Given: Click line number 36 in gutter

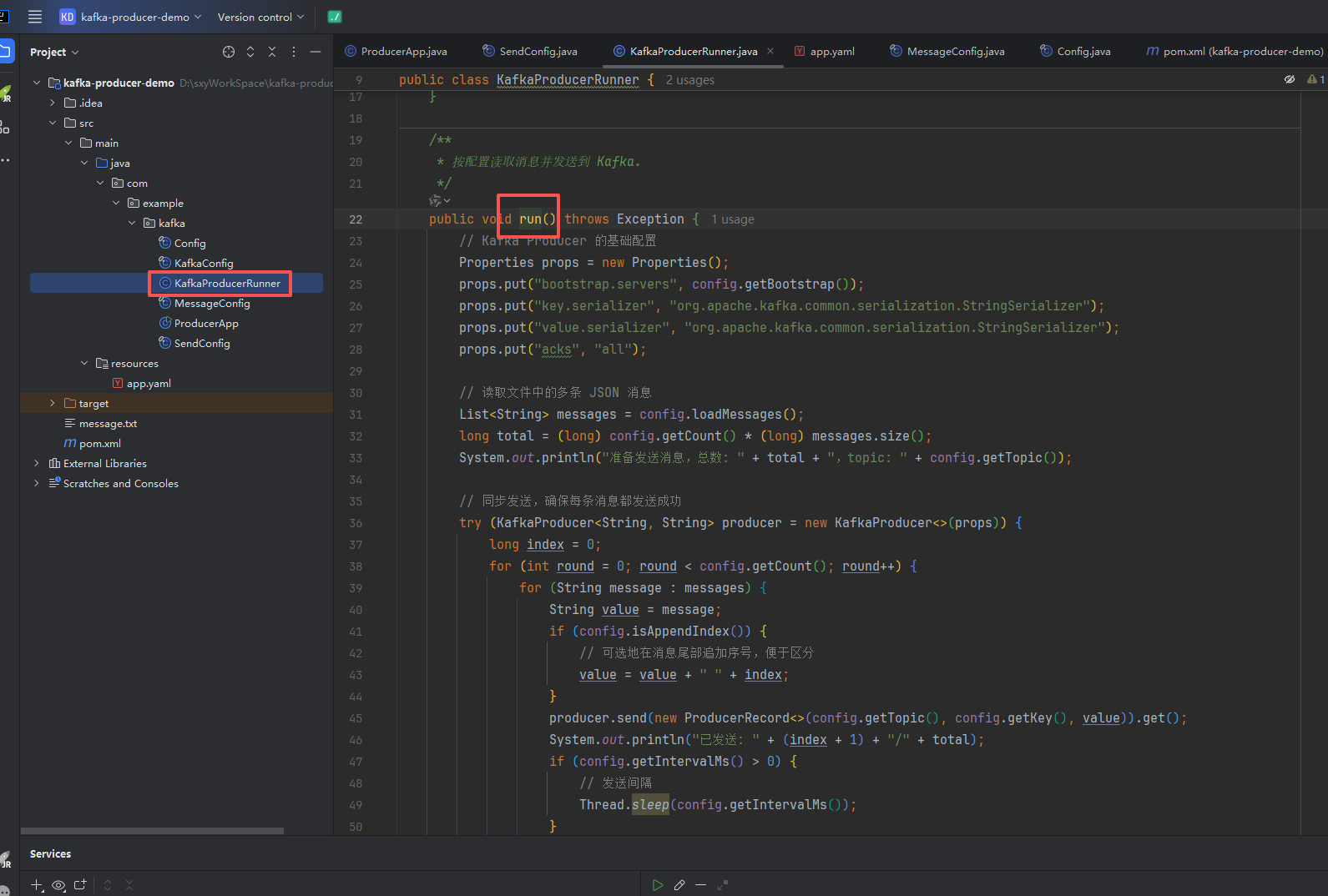Looking at the screenshot, I should (356, 523).
